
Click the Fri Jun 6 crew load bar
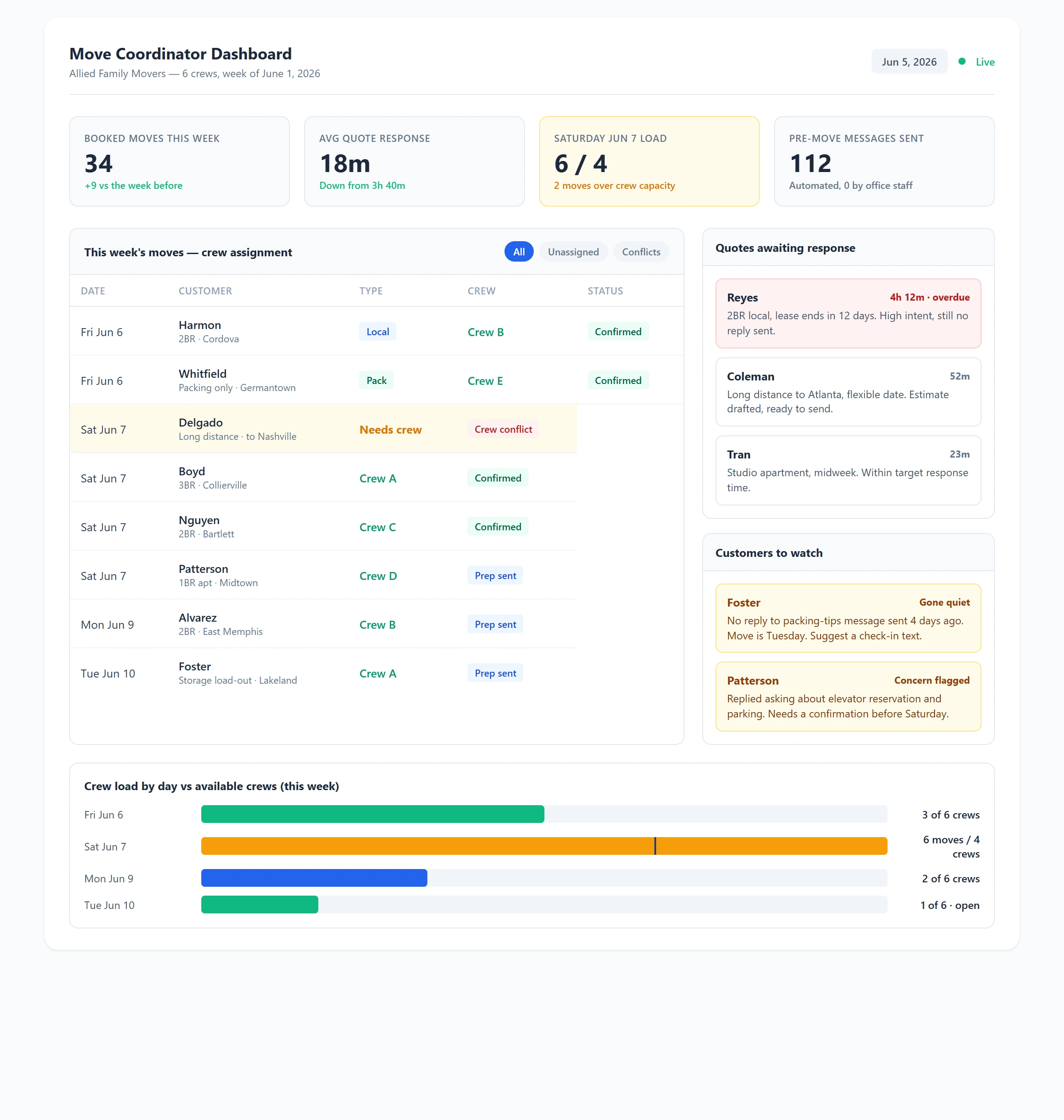pyautogui.click(x=373, y=815)
